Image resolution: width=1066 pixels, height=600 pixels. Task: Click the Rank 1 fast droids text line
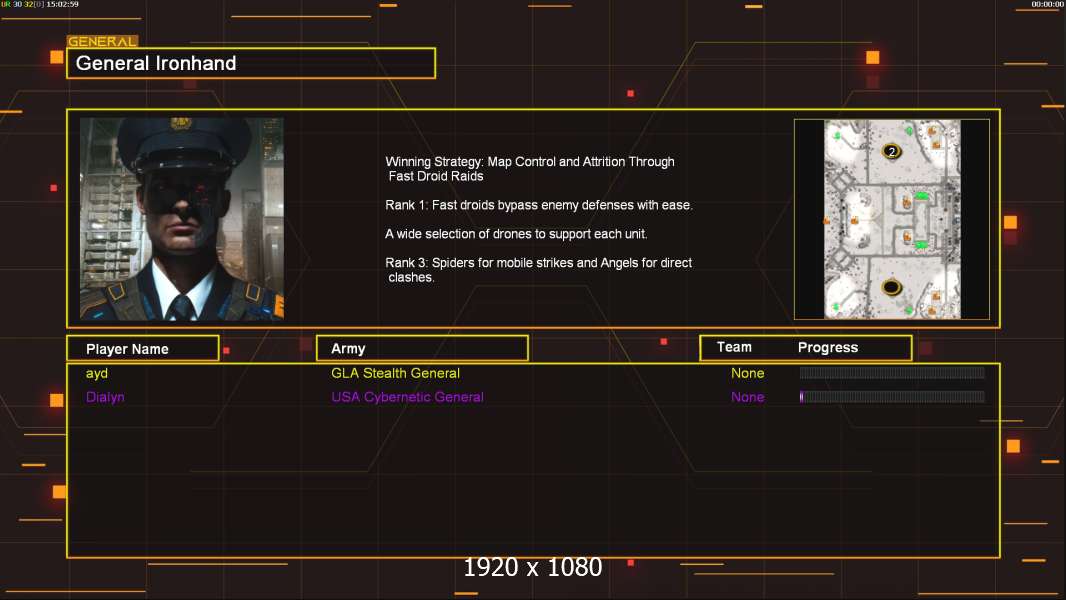[538, 205]
